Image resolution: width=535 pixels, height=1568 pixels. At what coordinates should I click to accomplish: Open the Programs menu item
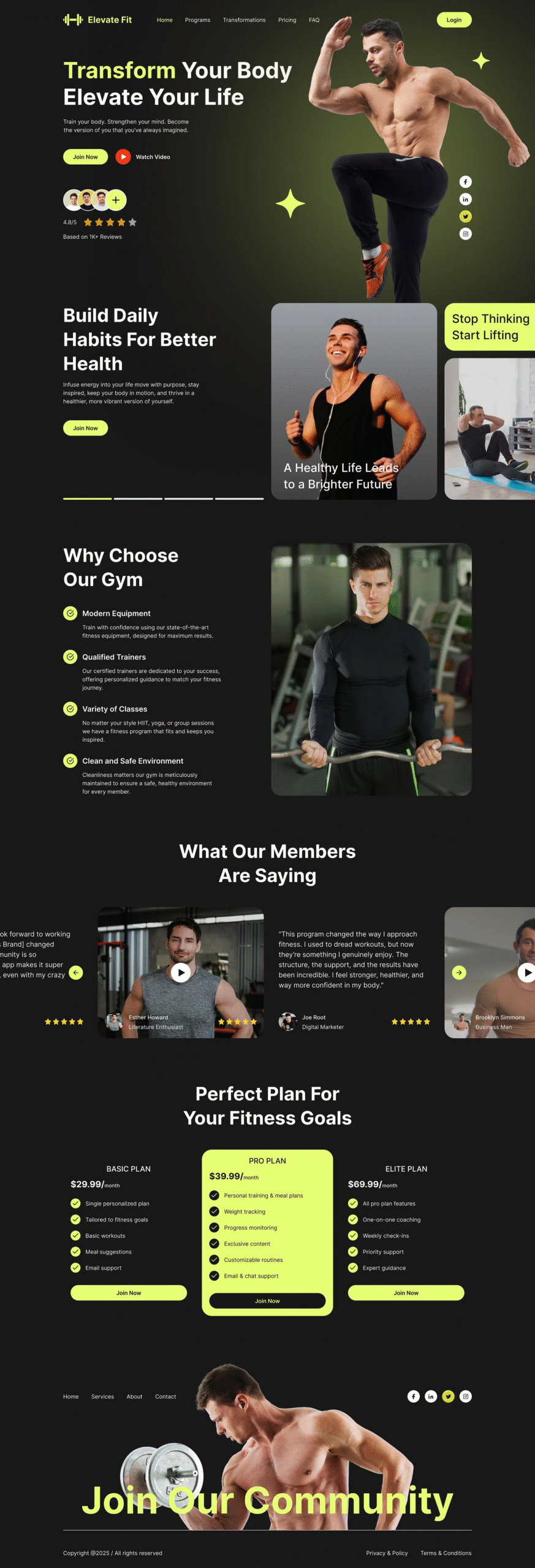pos(197,20)
